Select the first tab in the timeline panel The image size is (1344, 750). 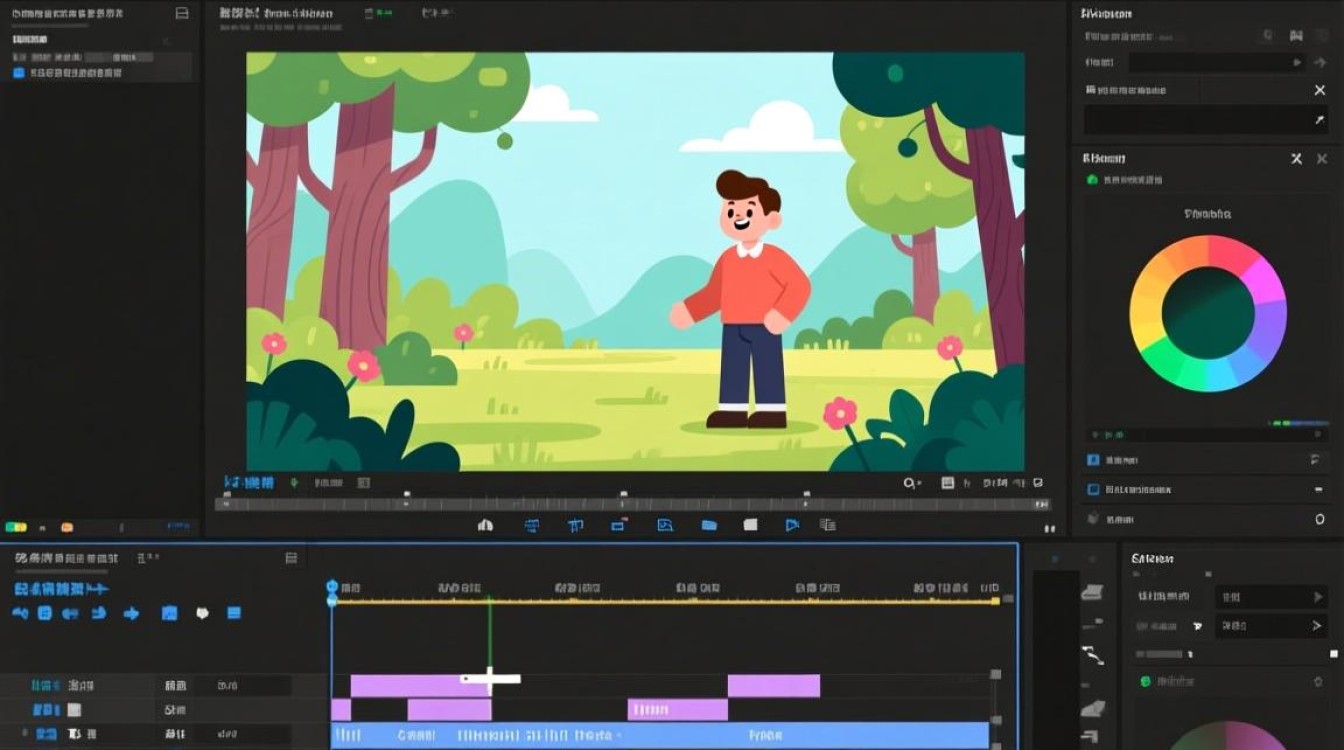(x=66, y=558)
